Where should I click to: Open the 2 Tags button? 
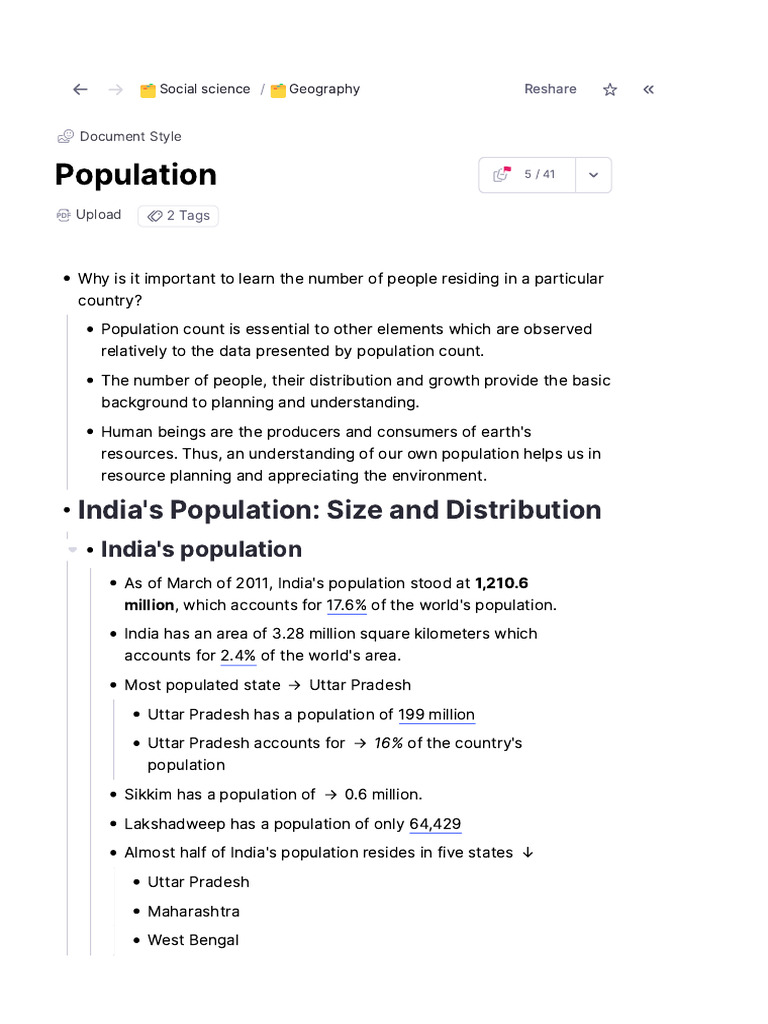tap(178, 216)
